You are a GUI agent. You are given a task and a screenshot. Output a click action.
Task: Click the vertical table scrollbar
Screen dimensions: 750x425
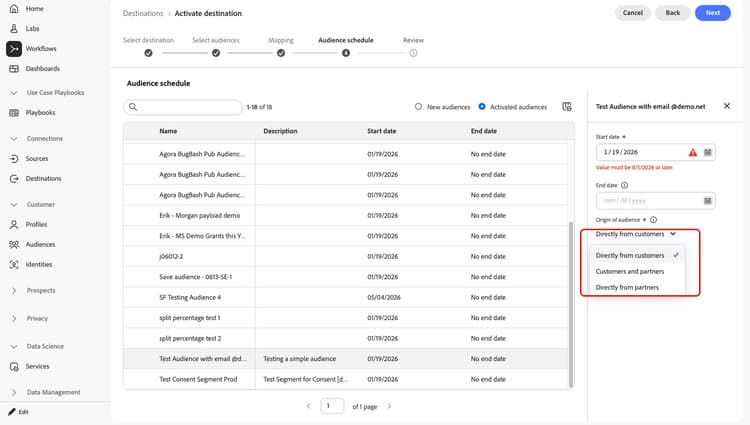point(571,304)
